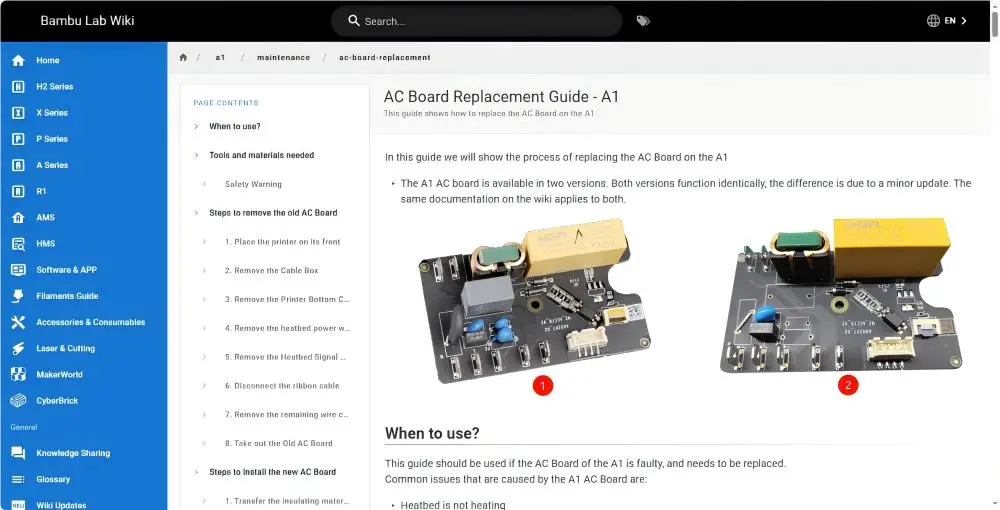Click the 'AC Board Replacement Guide - A1' title

[x=501, y=96]
